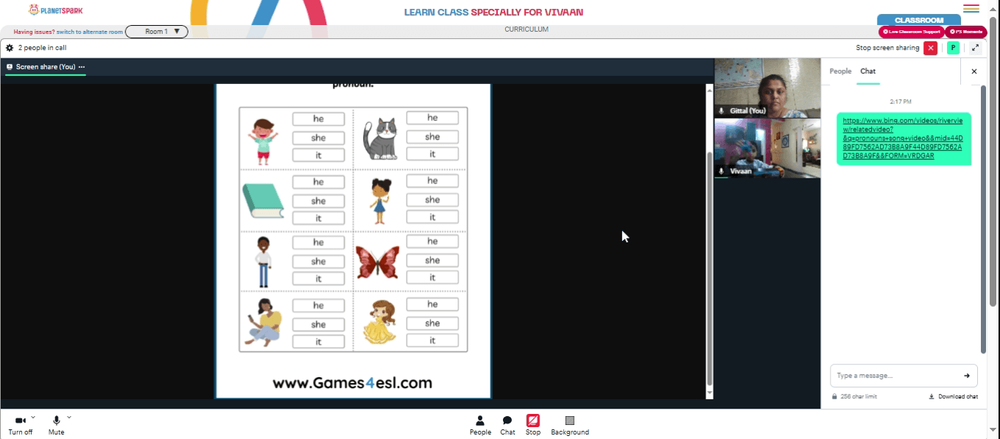Click 'it' box beside the cat
Image resolution: width=1000 pixels, height=439 pixels.
[x=432, y=154]
